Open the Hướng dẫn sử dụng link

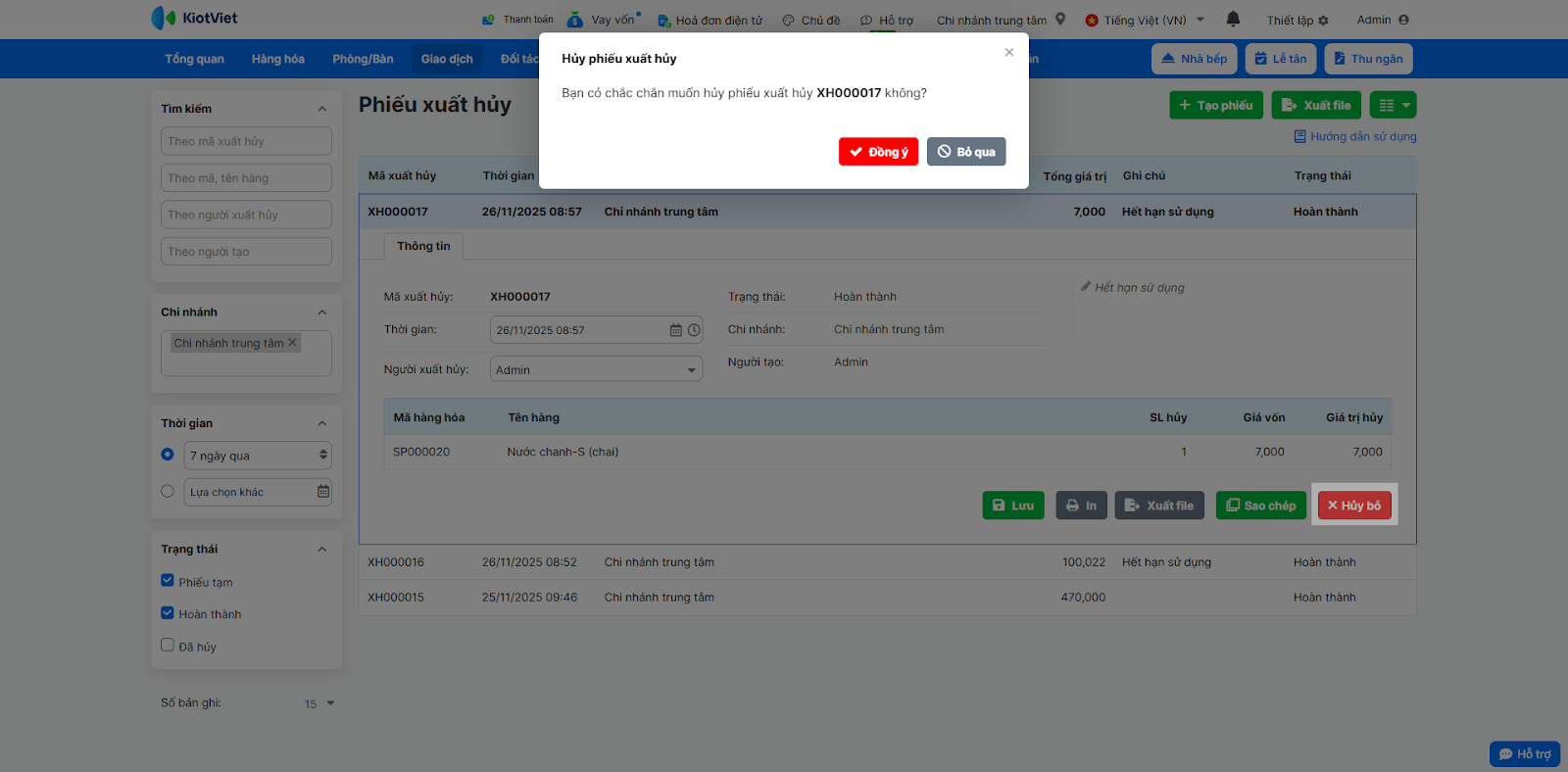(1355, 137)
